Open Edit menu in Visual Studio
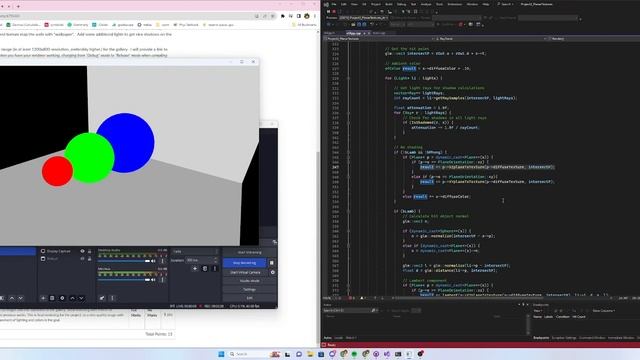 pos(343,4)
